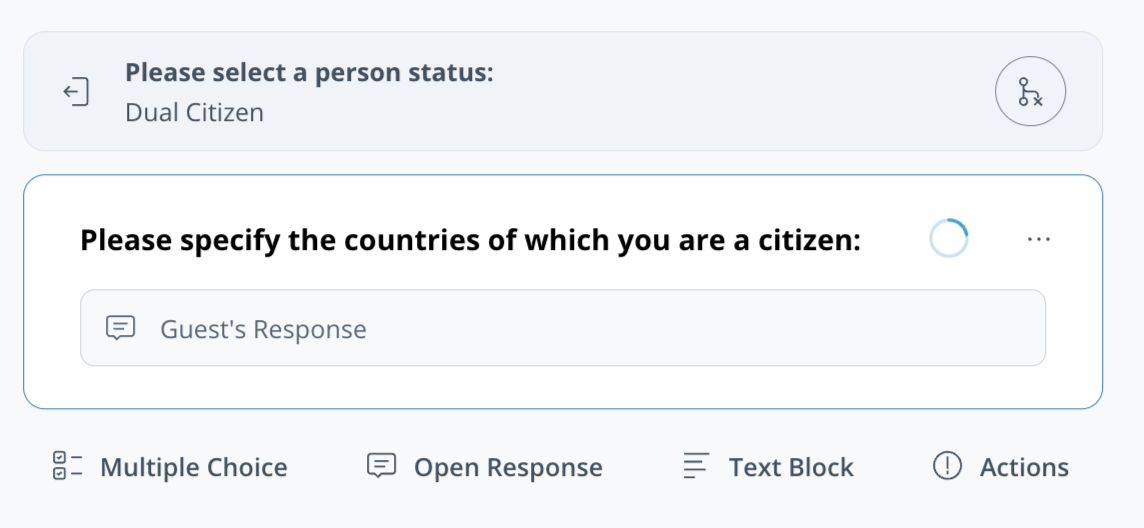1144x528 pixels.
Task: Insert a Text Block
Action: pyautogui.click(x=791, y=467)
